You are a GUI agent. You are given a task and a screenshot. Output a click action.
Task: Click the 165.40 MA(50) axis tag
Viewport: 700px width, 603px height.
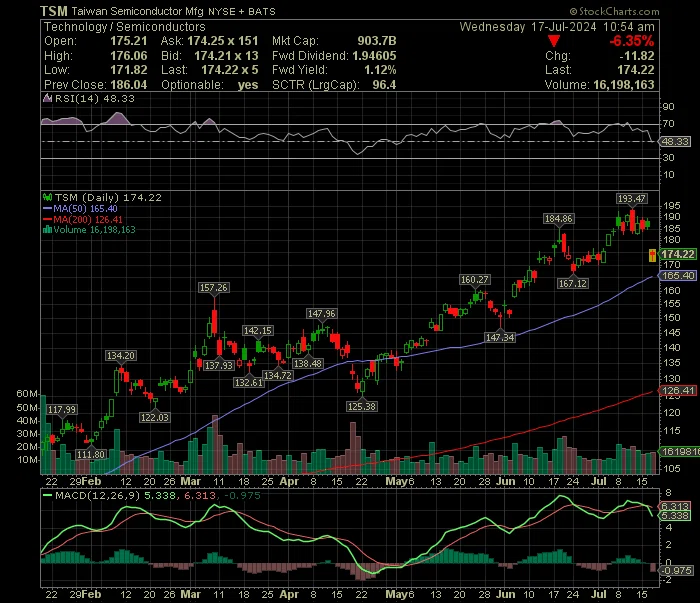[678, 276]
